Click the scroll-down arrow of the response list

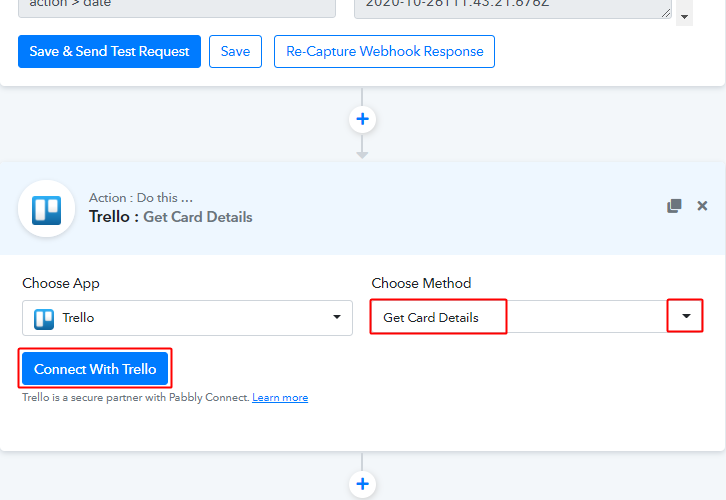pos(684,17)
